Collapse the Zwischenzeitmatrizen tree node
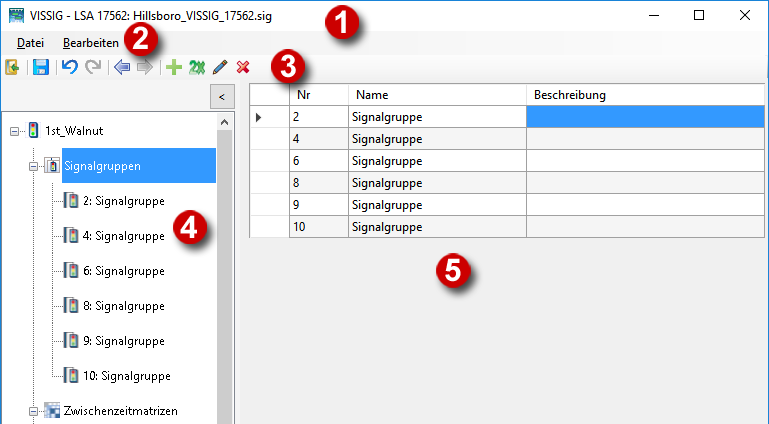The width and height of the screenshot is (769, 424). [x=34, y=411]
